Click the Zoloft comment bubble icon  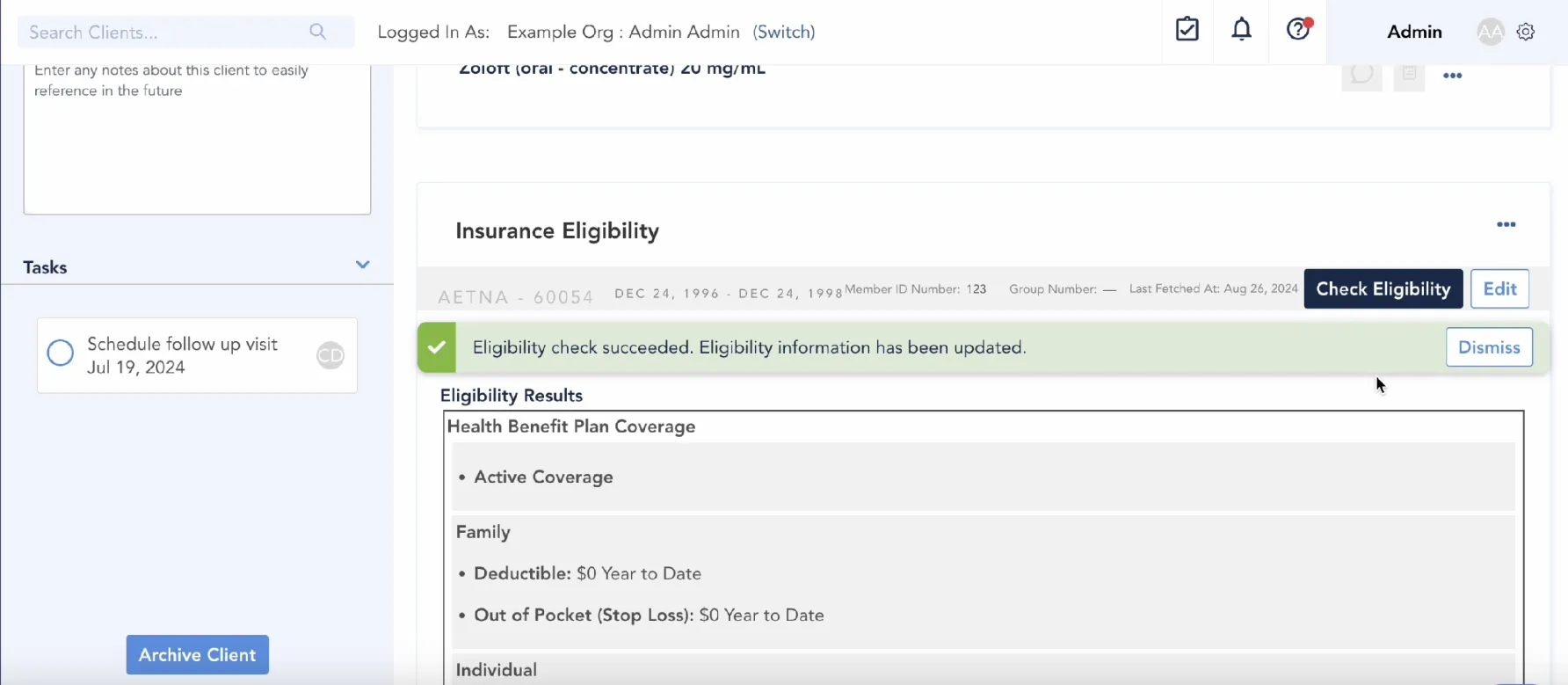[1361, 75]
